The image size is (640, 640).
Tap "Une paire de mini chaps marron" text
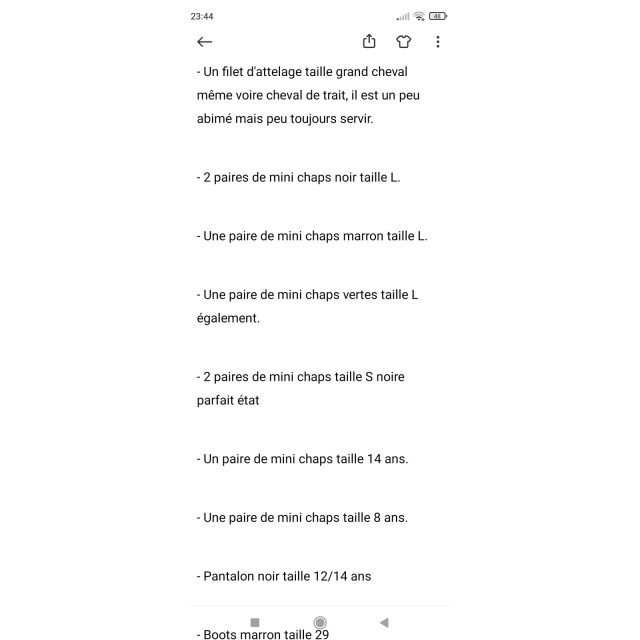point(312,236)
